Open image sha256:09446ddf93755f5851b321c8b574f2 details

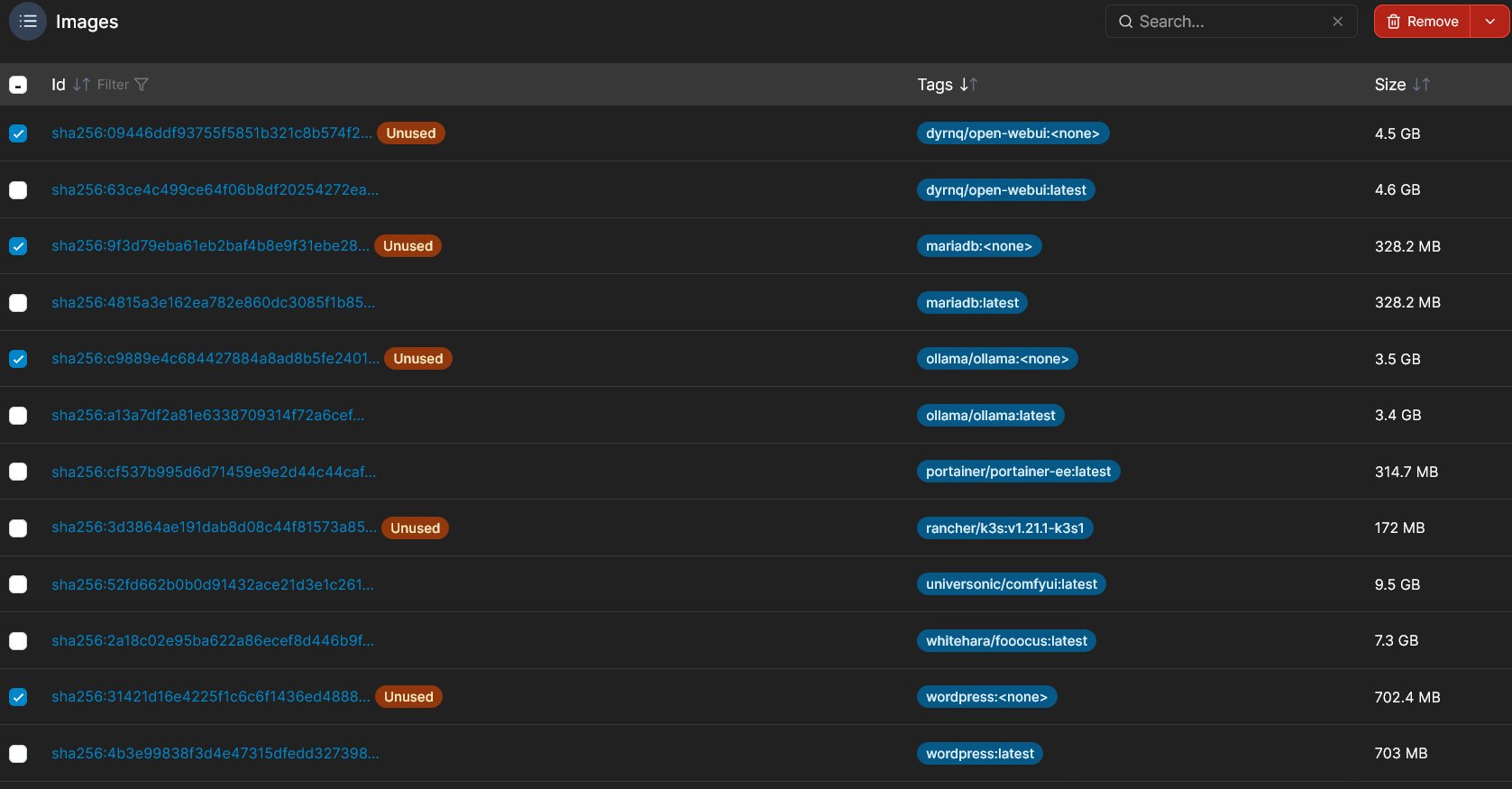(x=212, y=133)
